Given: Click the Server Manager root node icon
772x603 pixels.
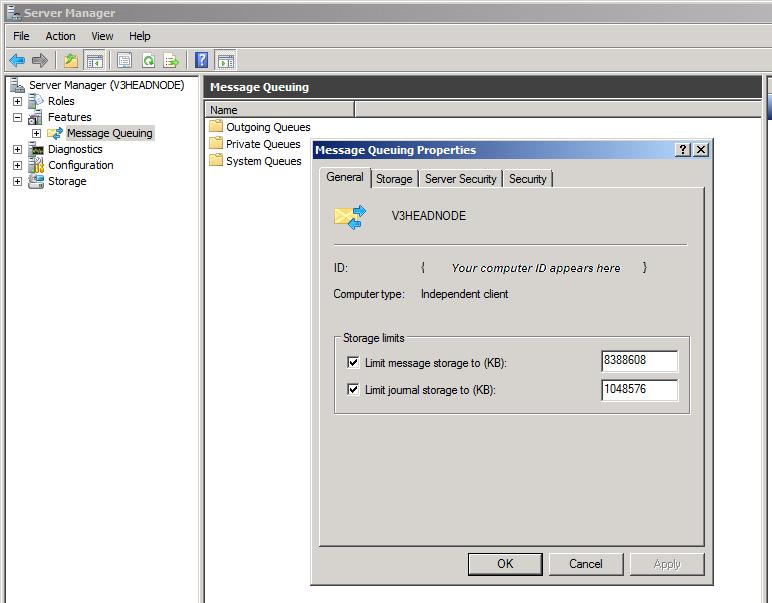Looking at the screenshot, I should 17,85.
